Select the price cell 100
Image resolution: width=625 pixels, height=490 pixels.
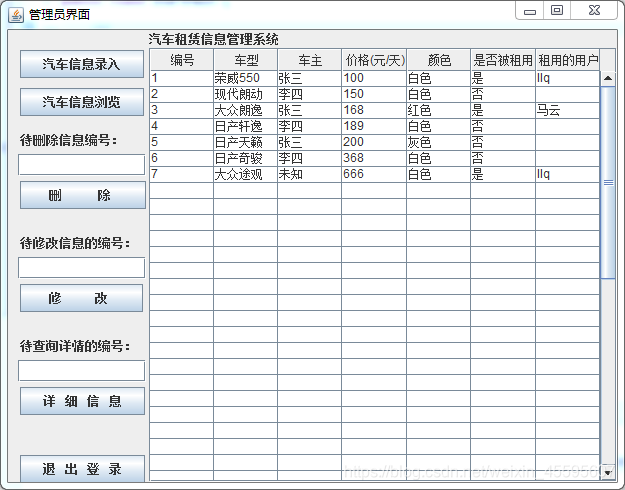(x=374, y=79)
